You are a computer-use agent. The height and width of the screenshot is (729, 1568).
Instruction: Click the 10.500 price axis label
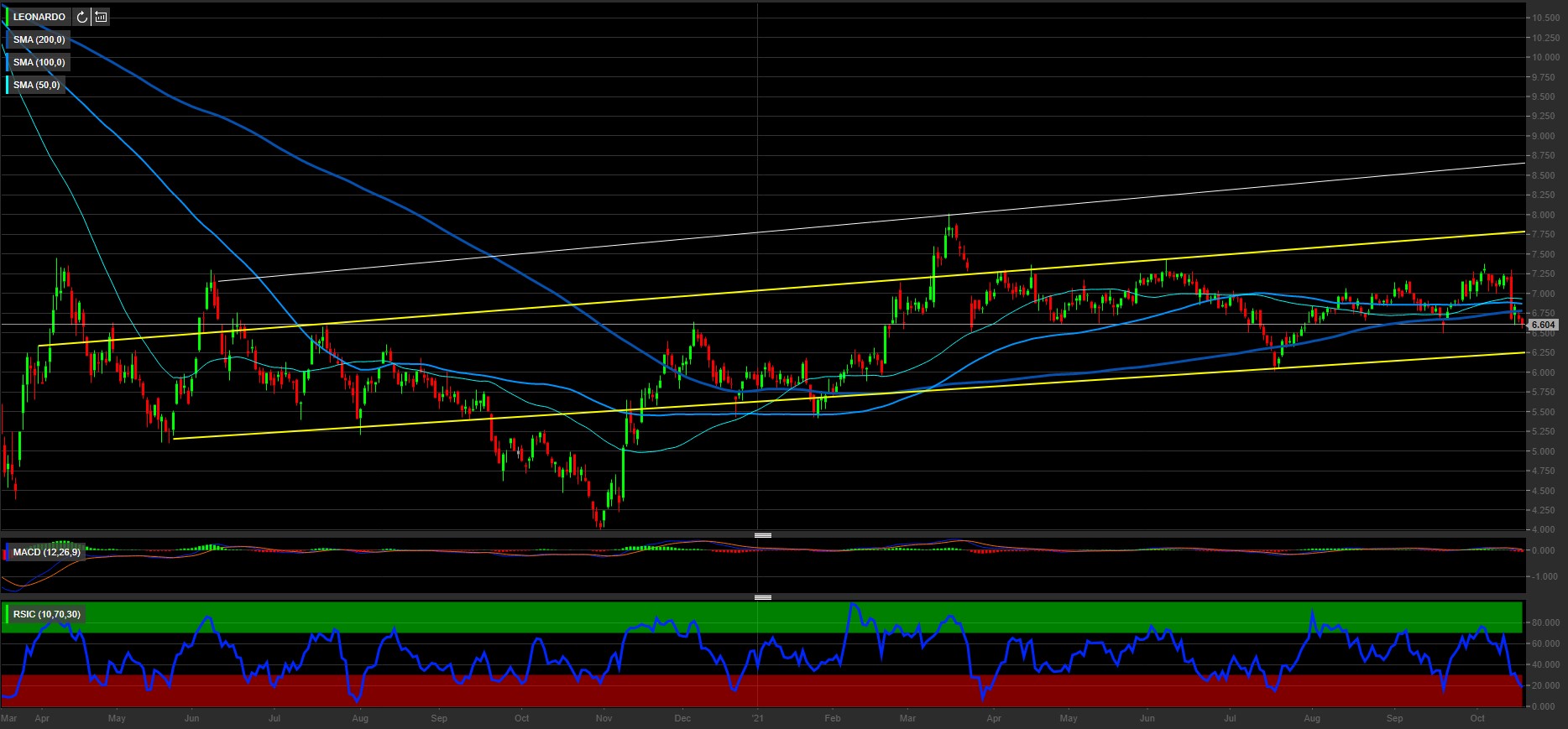(x=1545, y=18)
